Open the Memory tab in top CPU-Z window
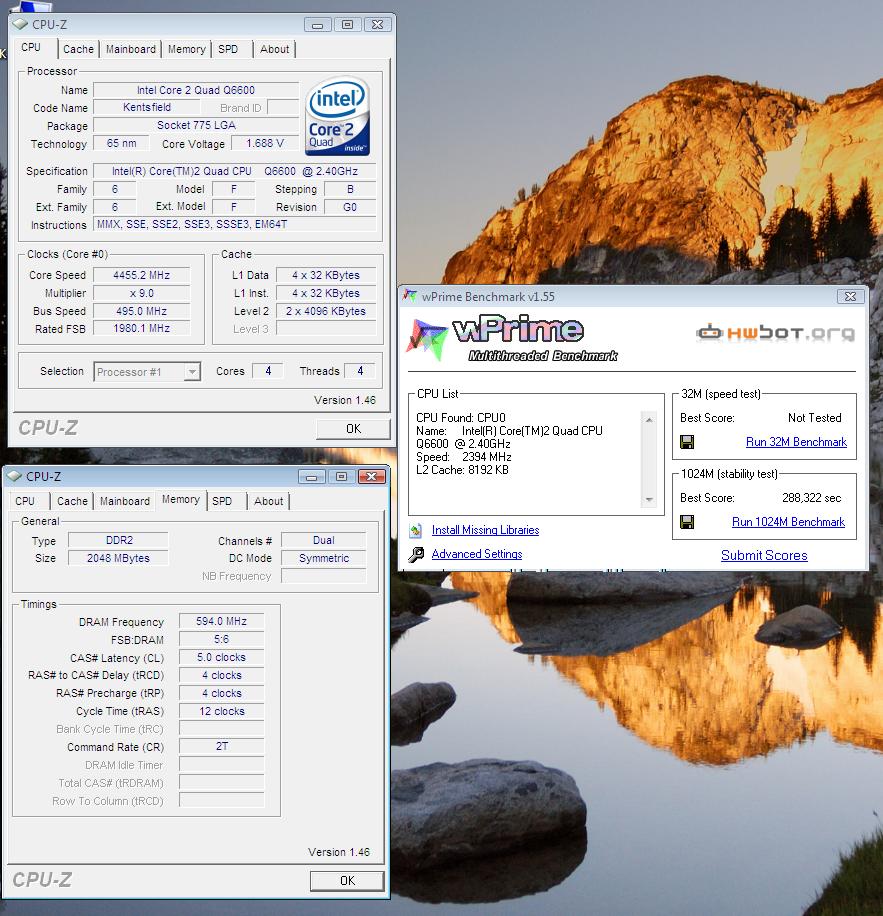Image resolution: width=883 pixels, height=916 pixels. 186,49
